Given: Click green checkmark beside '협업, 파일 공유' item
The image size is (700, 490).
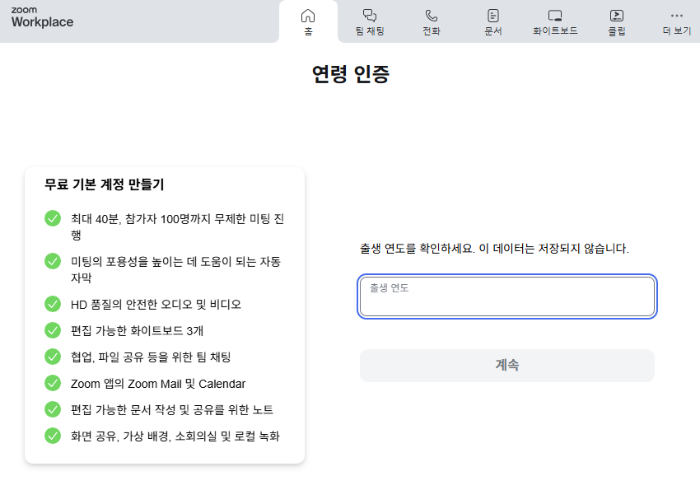Looking at the screenshot, I should [x=53, y=357].
